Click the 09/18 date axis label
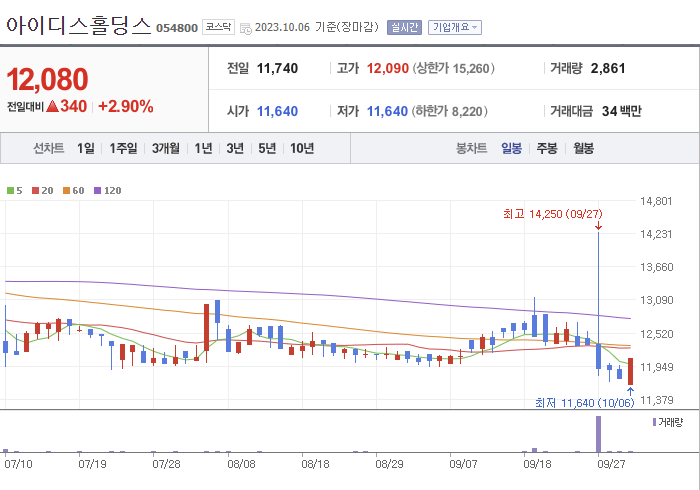Image resolution: width=700 pixels, height=490 pixels. (537, 464)
